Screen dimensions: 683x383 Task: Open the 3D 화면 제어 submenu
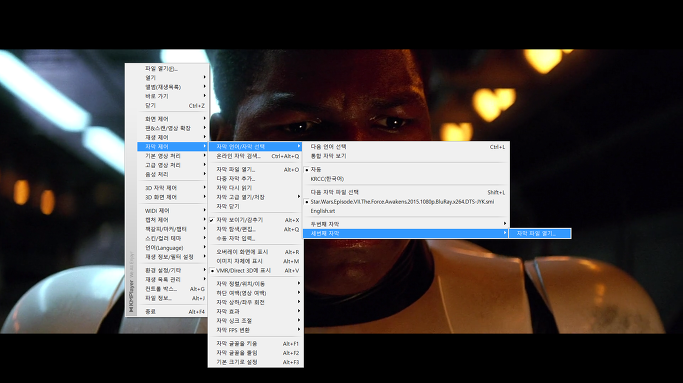172,197
